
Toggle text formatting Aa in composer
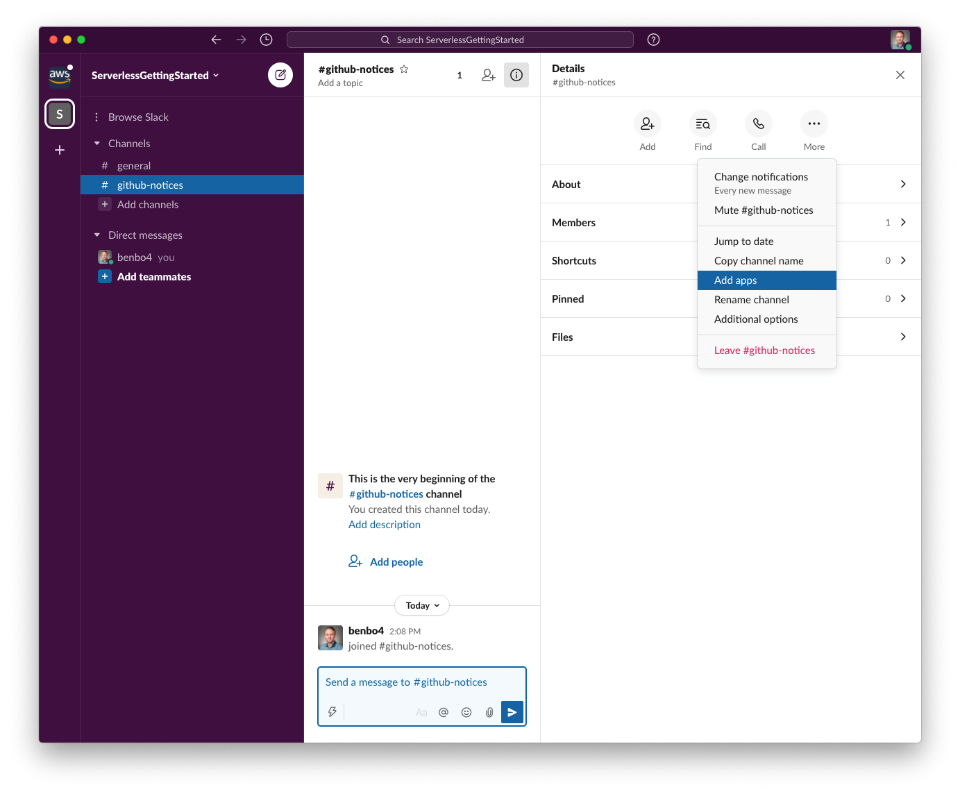[x=421, y=712]
